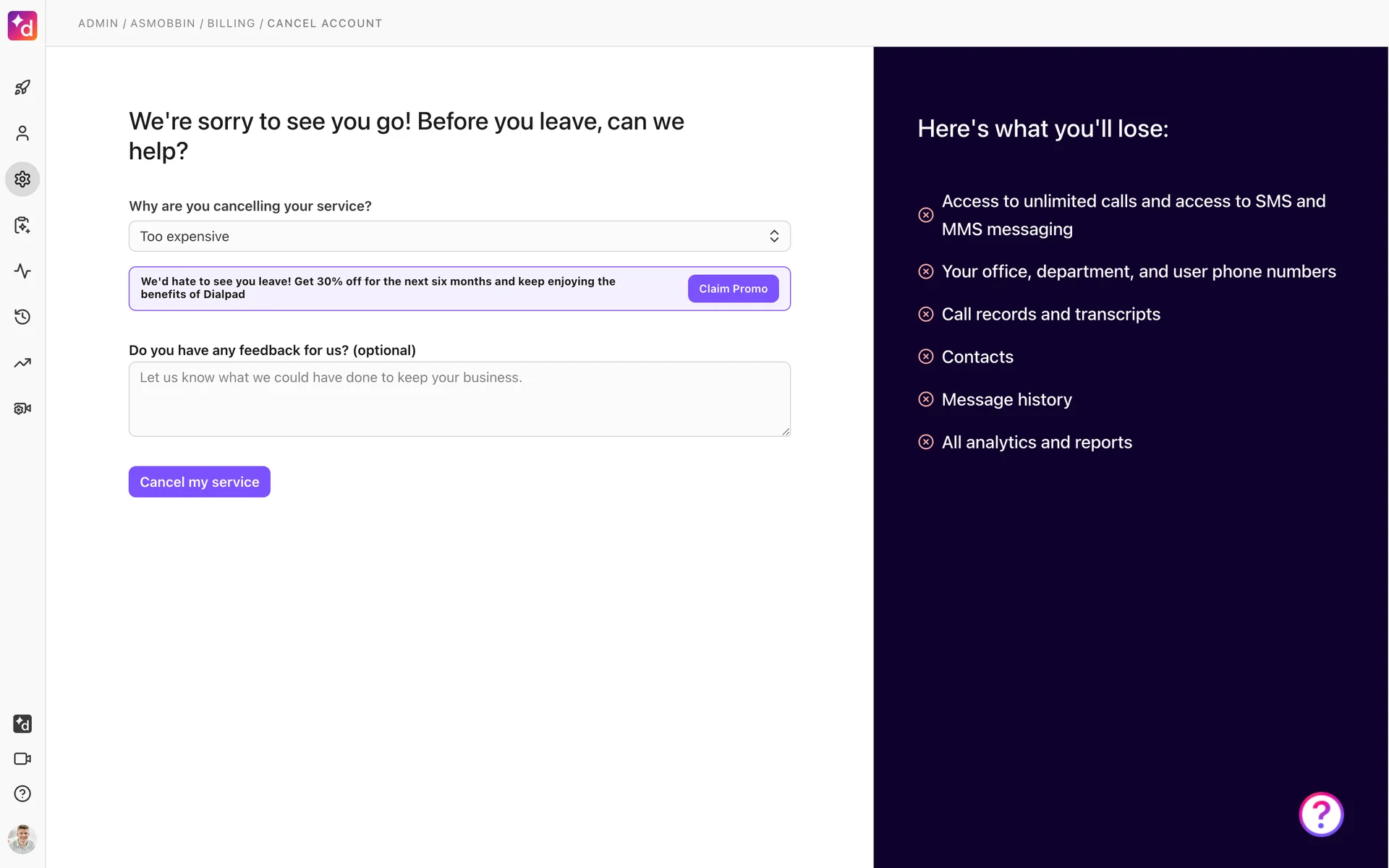Click the user avatar photo

[22, 839]
